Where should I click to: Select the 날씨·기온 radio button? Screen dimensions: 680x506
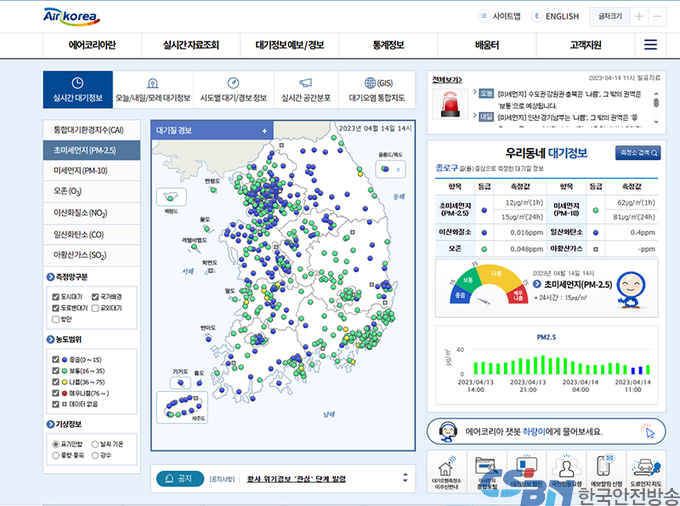point(95,444)
